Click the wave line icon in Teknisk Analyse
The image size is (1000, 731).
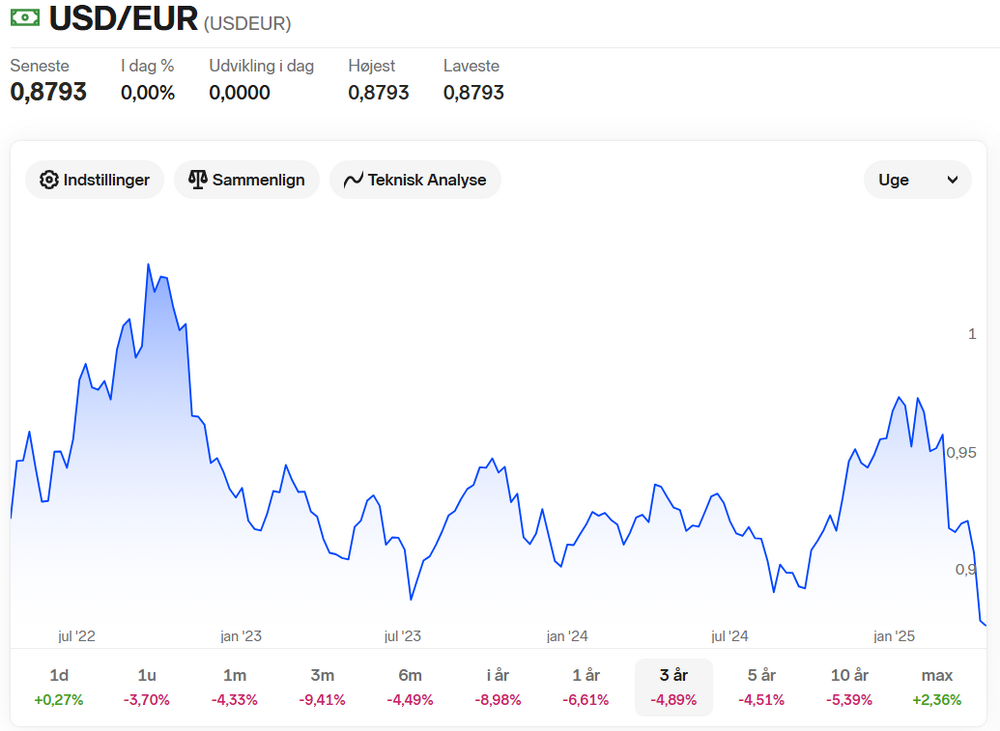pos(353,180)
